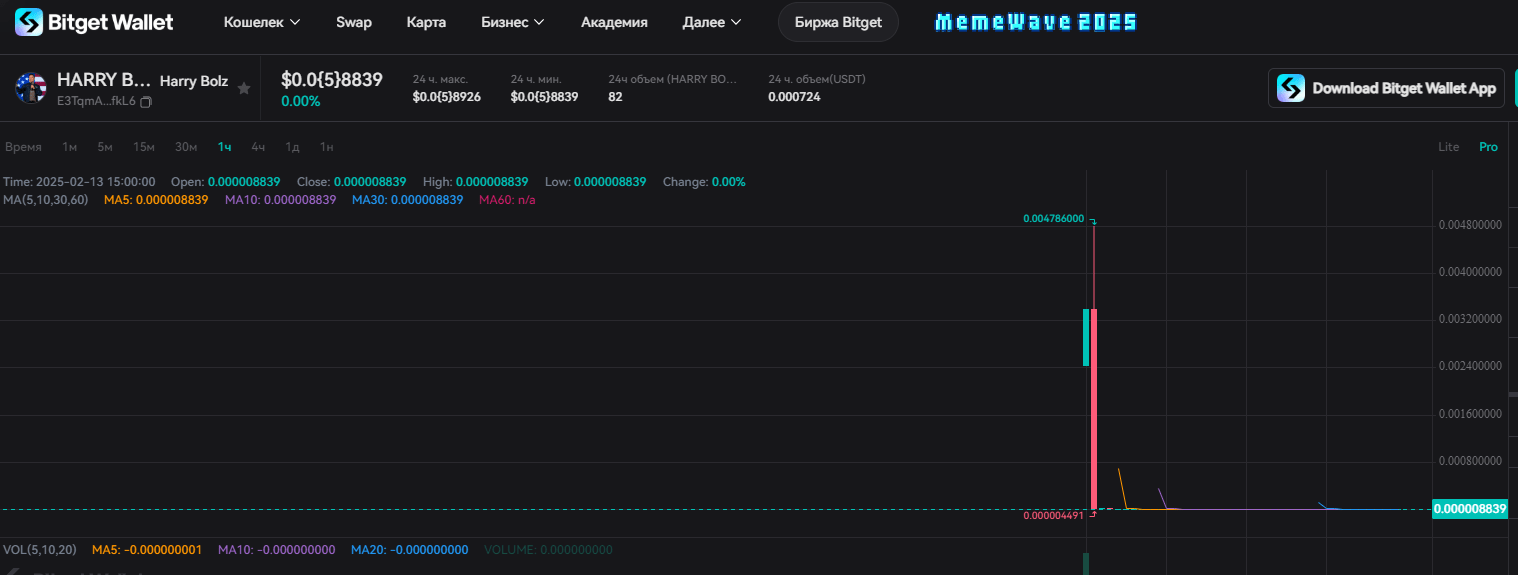Screen dimensions: 1518x575
Task: Go to the Swap page
Action: 354,22
